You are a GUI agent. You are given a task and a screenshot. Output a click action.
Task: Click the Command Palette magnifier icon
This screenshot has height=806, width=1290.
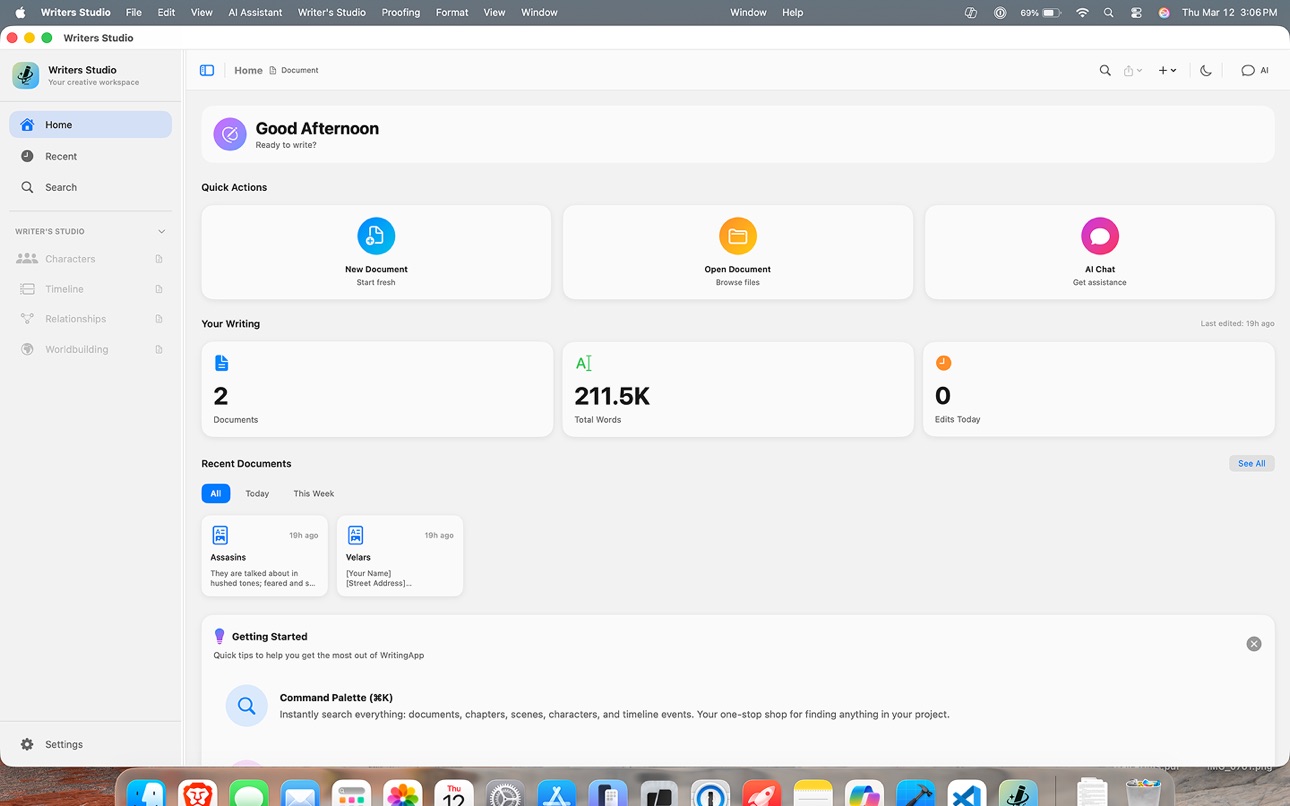[x=246, y=706]
